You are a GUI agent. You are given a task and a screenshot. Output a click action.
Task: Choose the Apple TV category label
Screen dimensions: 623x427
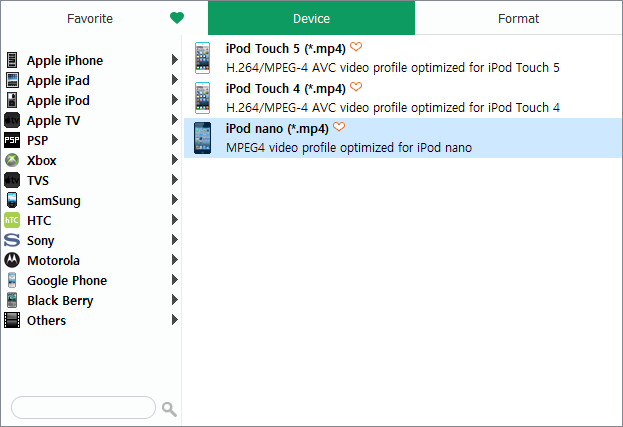[x=53, y=121]
